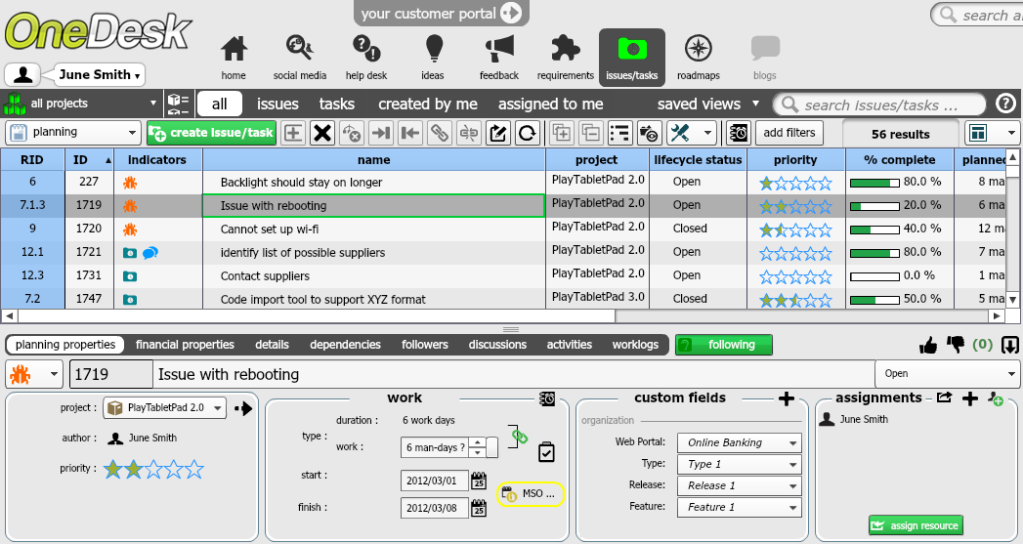Open the roadmaps compass section
Viewport: 1023px width, 544px height.
point(698,58)
